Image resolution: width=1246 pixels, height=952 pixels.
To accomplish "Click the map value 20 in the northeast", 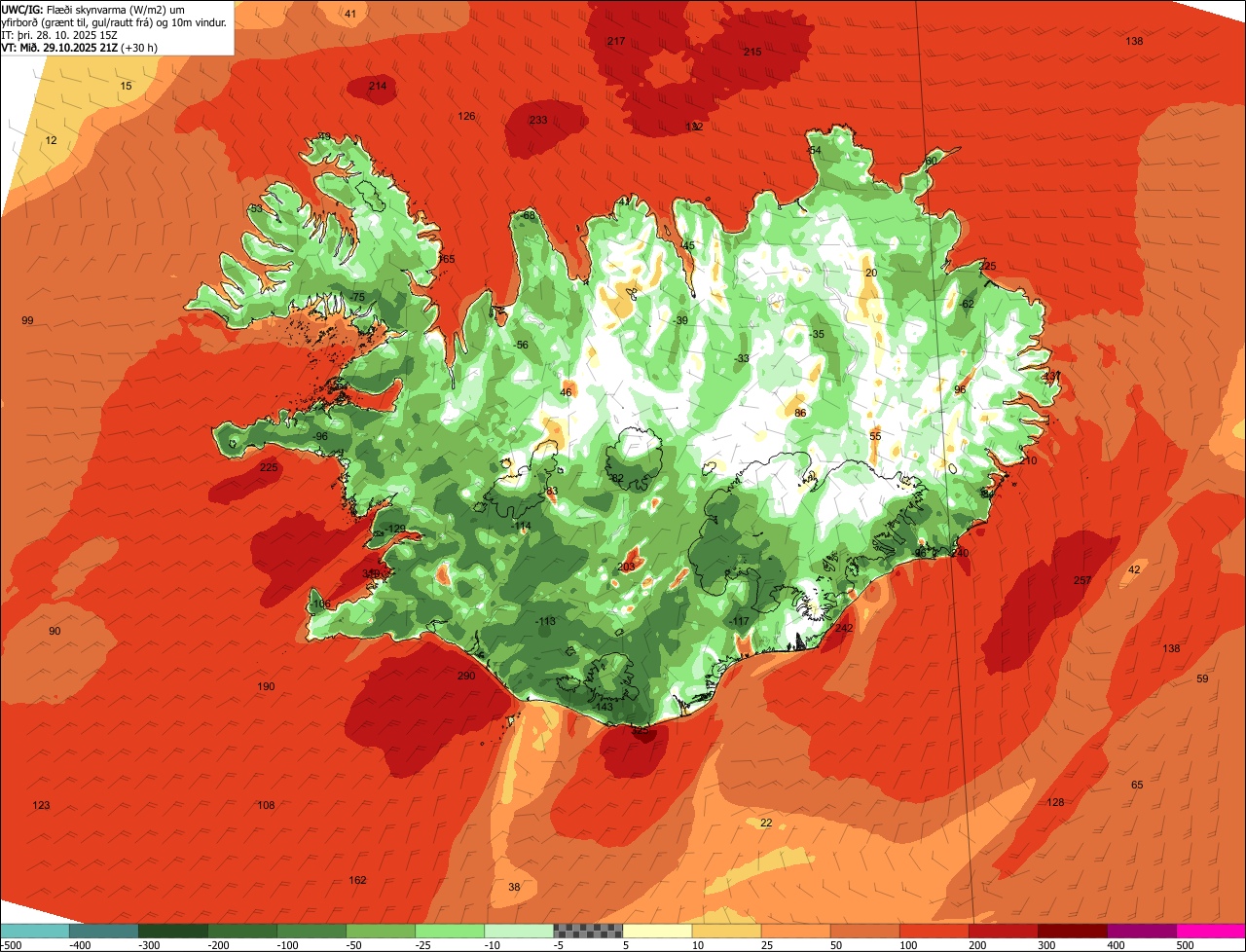I will pyautogui.click(x=871, y=273).
